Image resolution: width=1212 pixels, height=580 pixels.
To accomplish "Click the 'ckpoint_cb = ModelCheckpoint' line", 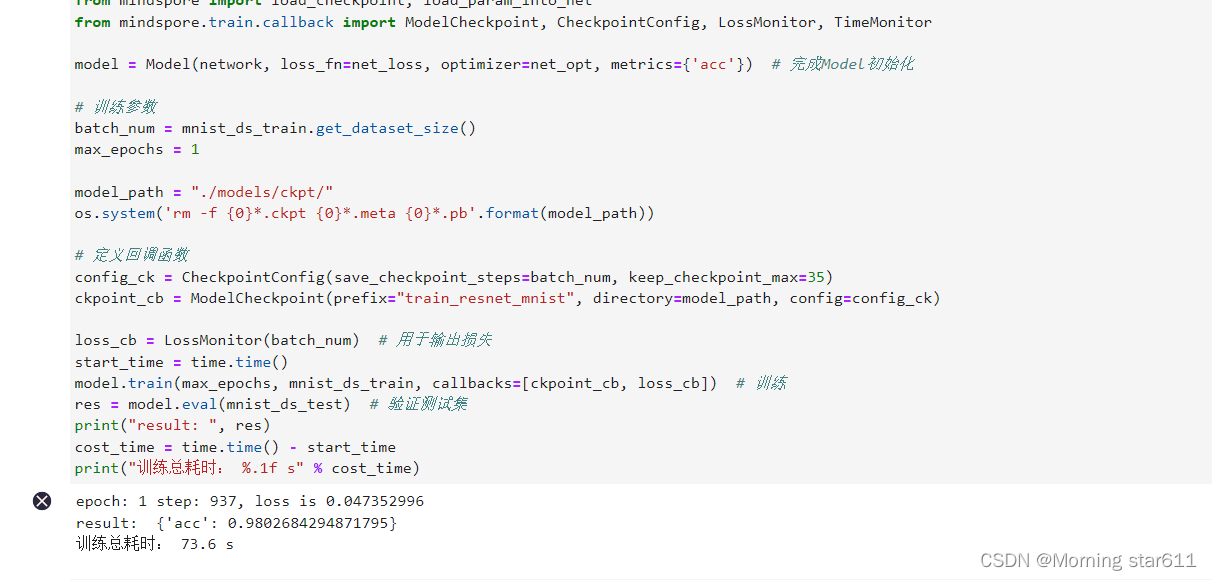I will pos(507,298).
